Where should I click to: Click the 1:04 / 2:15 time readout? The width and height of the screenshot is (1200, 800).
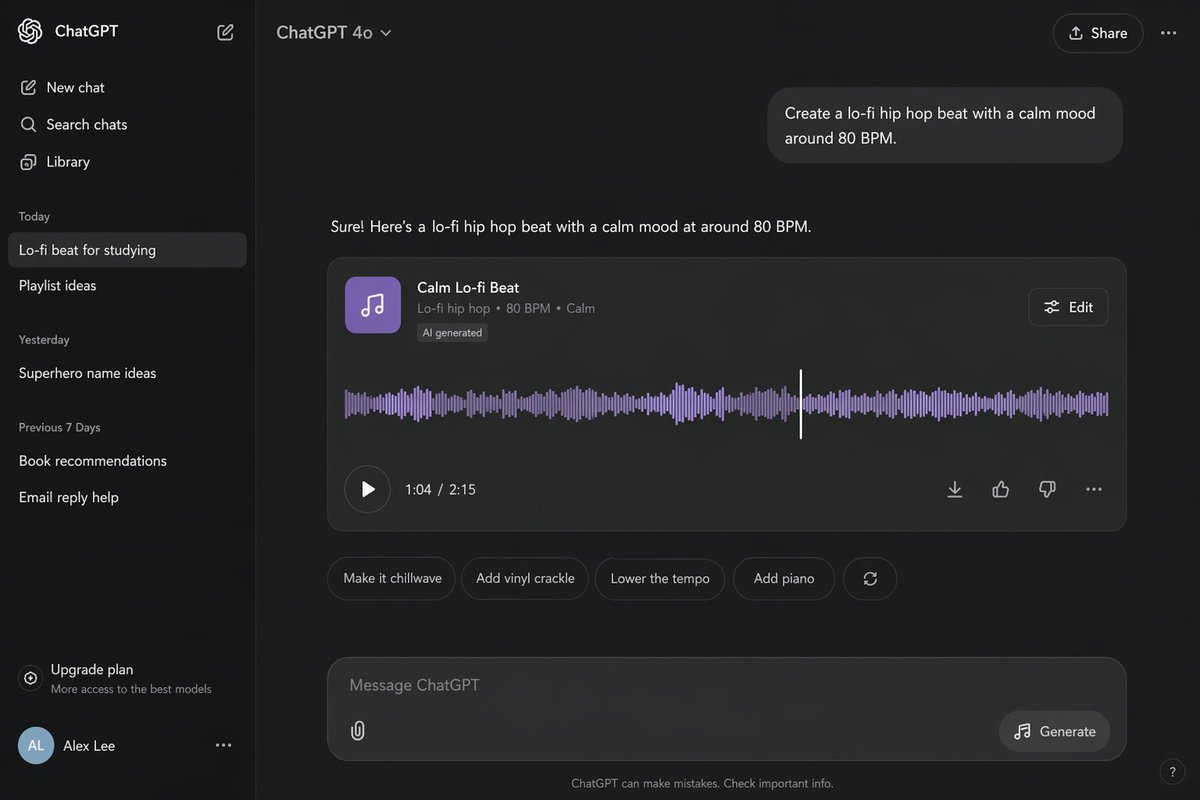440,489
